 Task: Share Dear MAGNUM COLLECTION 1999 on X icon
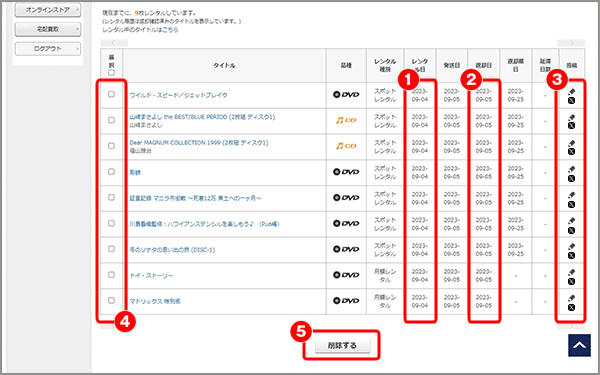571,152
